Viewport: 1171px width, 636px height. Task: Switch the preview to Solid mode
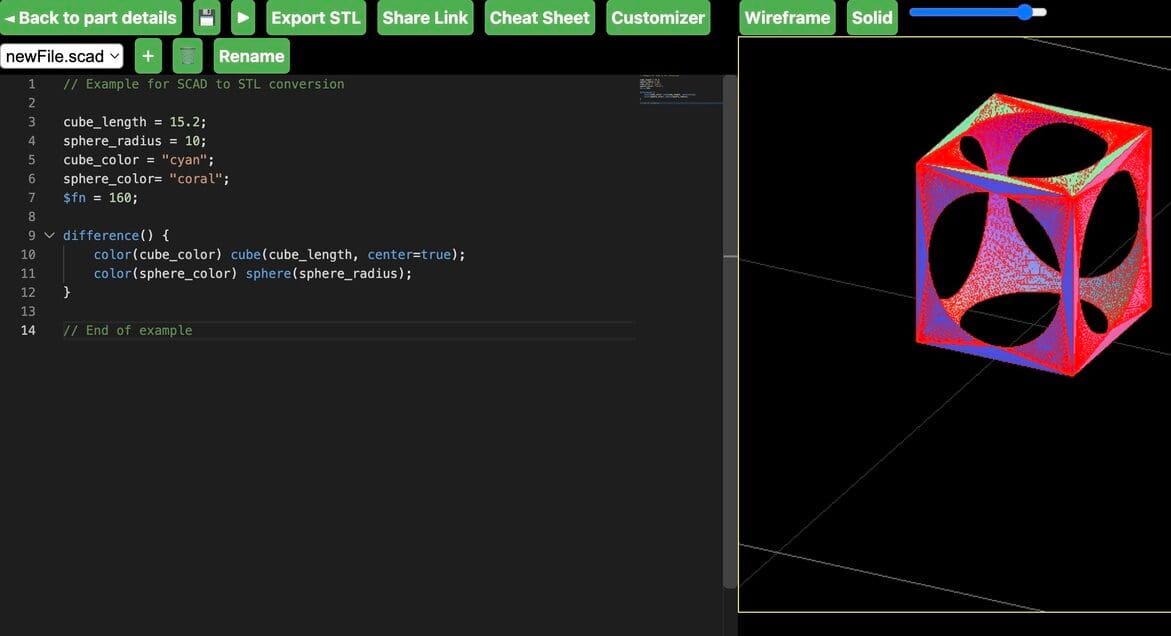click(872, 18)
